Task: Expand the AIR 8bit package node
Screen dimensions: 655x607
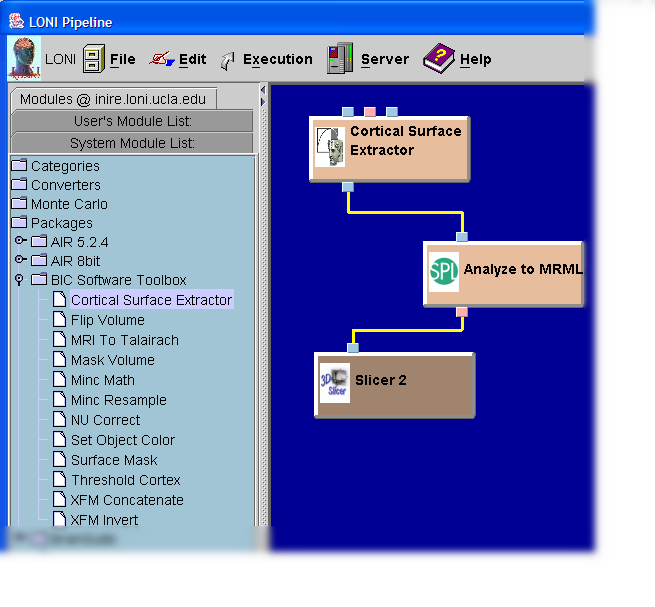Action: [x=20, y=261]
